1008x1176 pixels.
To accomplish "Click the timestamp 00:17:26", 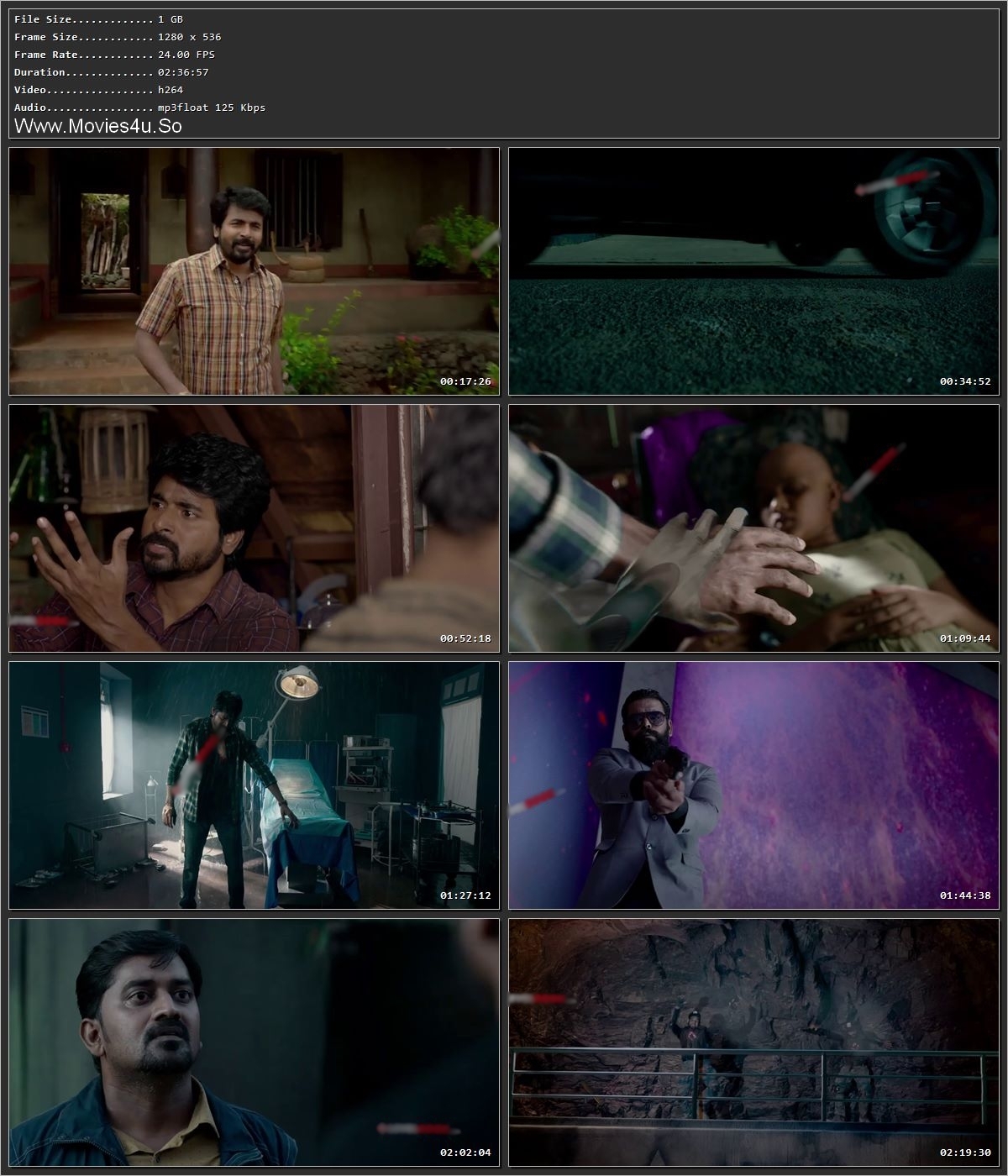I will pyautogui.click(x=465, y=381).
